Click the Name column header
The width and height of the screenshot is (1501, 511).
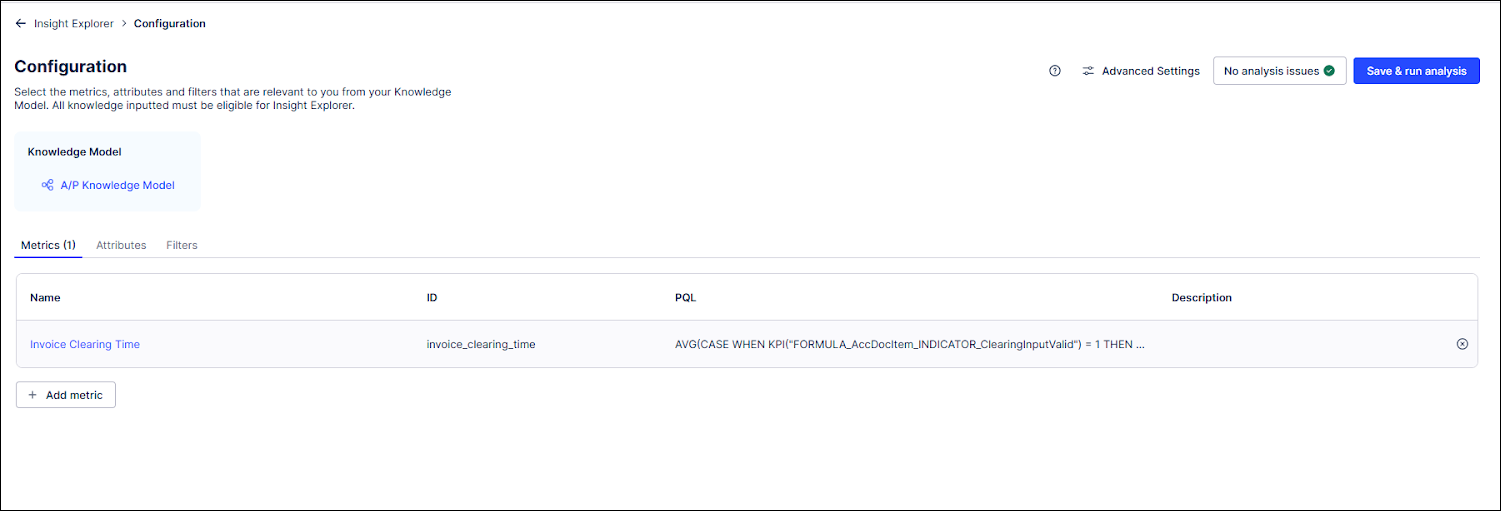[x=45, y=298]
